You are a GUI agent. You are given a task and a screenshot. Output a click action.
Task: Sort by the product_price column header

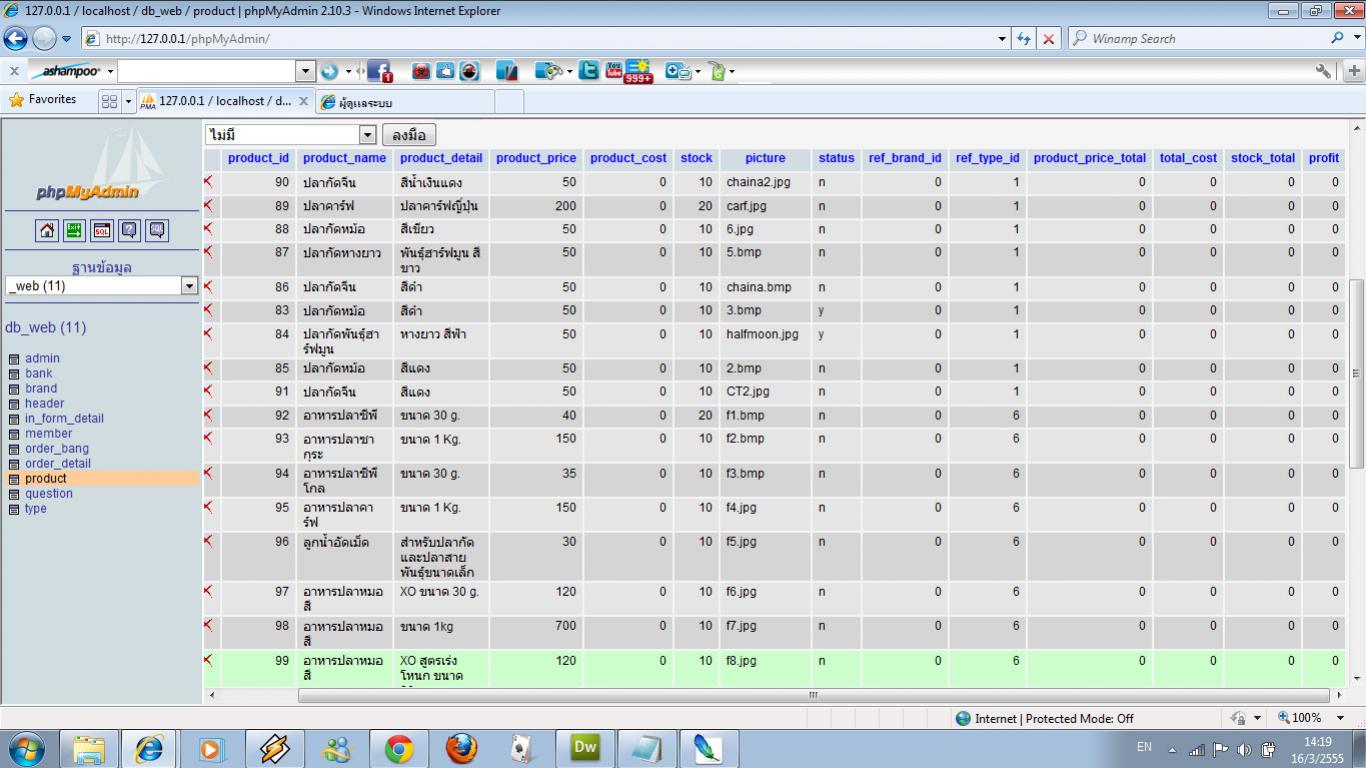(x=535, y=158)
